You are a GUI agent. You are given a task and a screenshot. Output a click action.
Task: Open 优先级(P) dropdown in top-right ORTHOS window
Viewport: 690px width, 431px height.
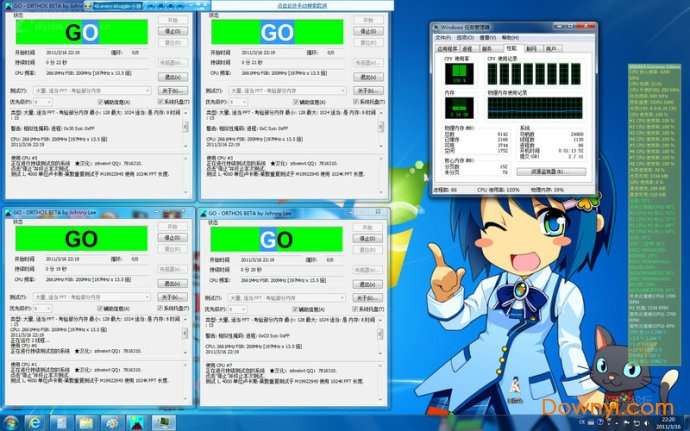[238, 102]
